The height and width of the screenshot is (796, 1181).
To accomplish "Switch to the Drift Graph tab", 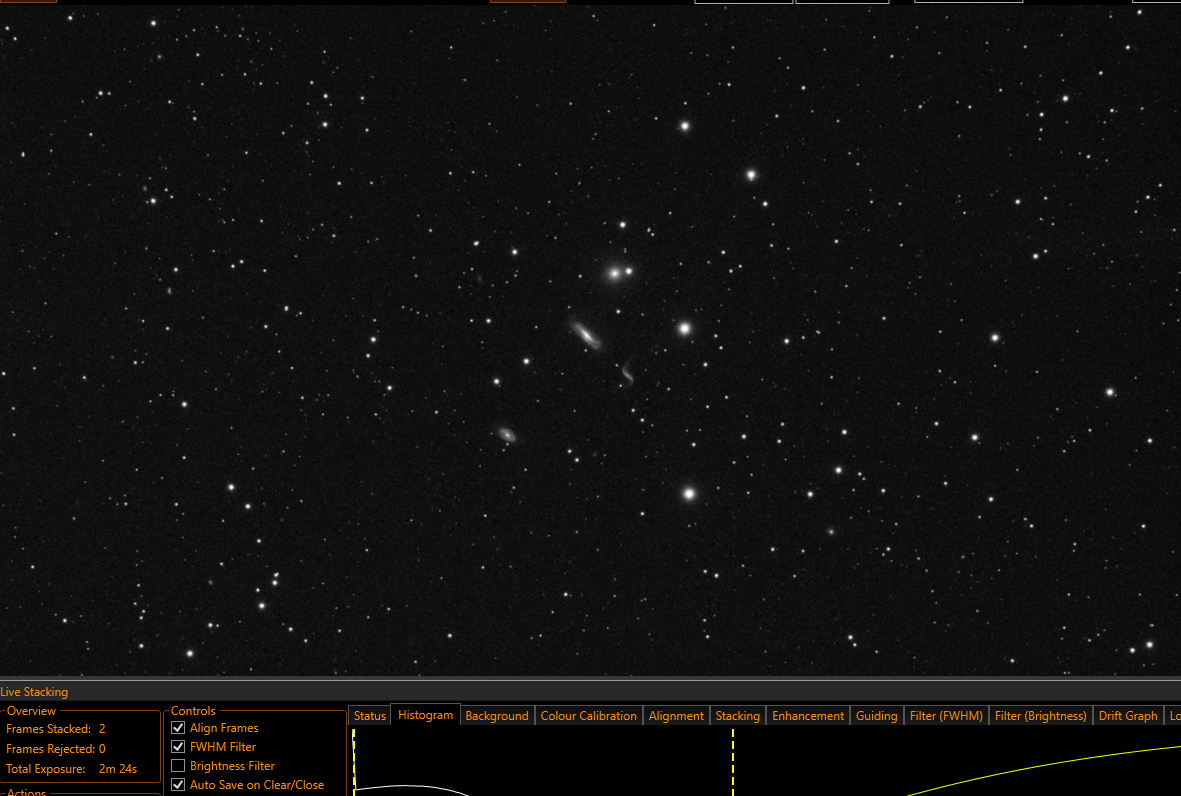I will click(1128, 715).
